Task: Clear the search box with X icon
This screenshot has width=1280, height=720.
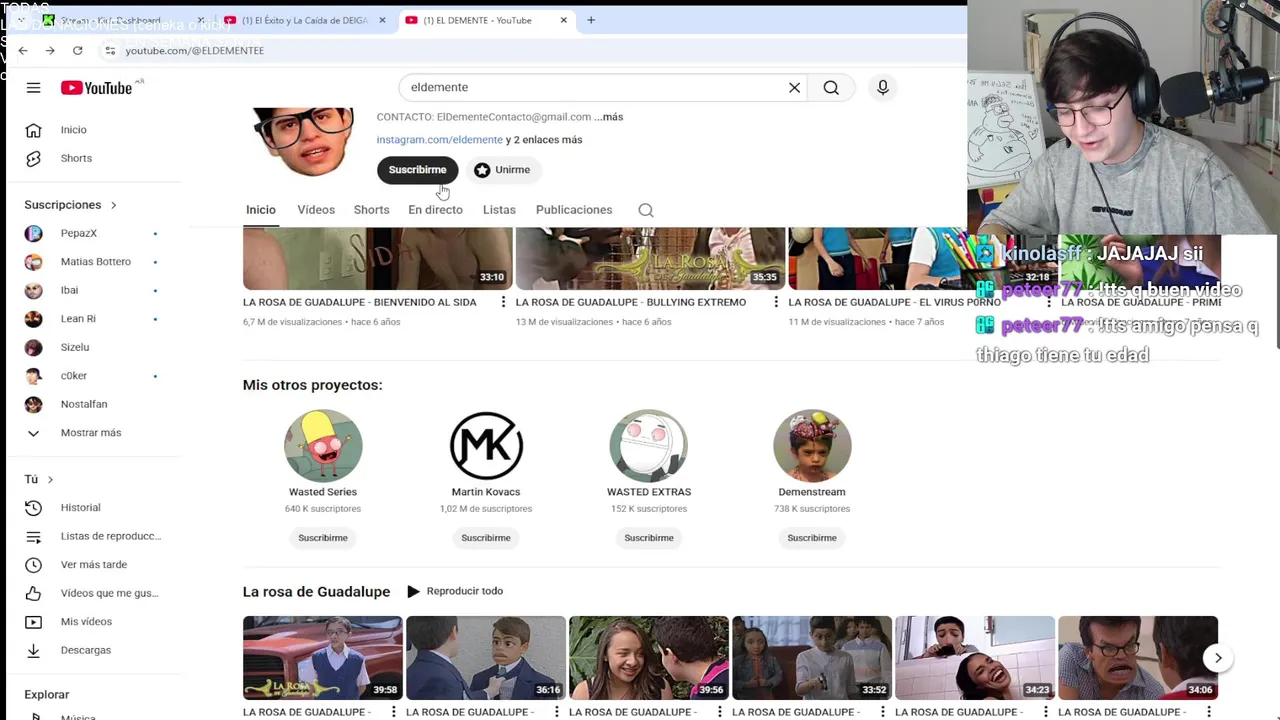Action: [794, 88]
